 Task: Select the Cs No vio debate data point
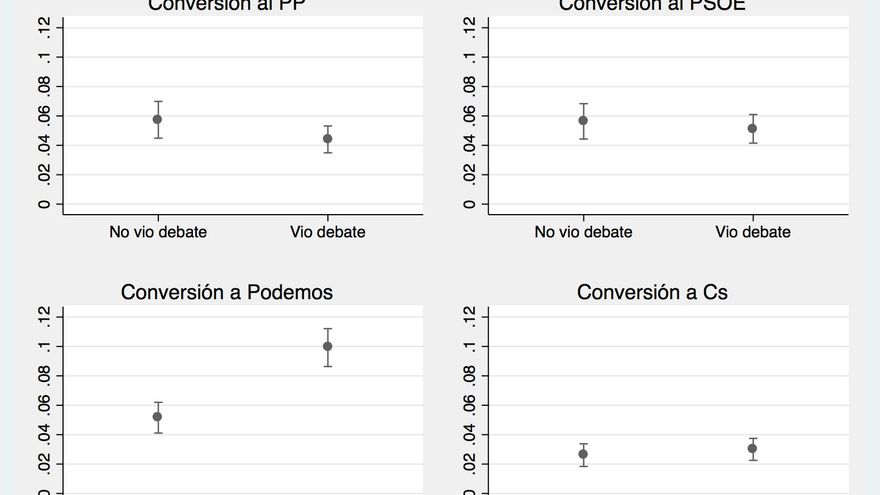583,454
